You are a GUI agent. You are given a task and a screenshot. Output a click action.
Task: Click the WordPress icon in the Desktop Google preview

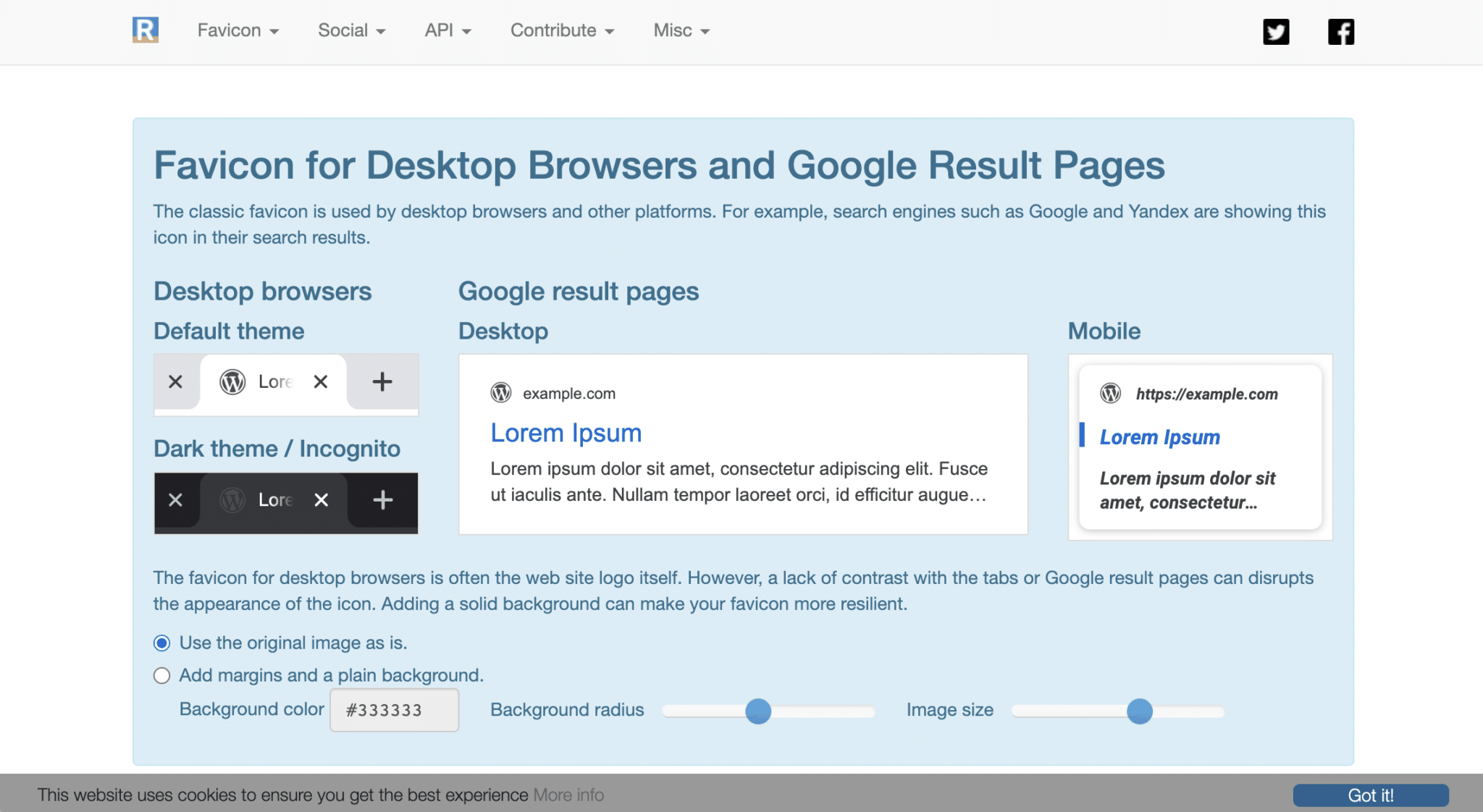[501, 393]
